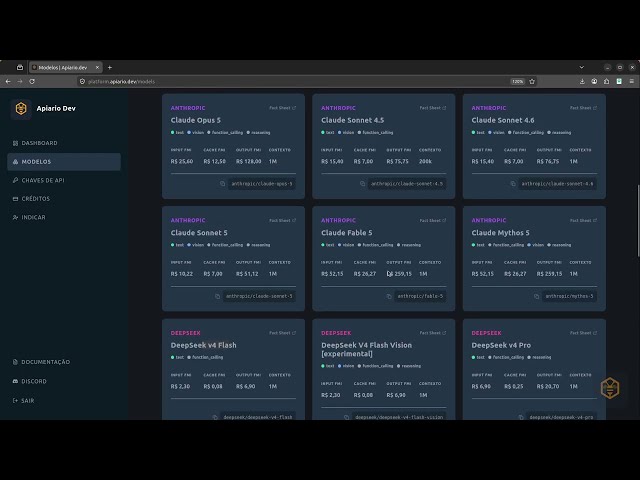Open Fact Sheet for Claude Mythos 5

click(583, 220)
